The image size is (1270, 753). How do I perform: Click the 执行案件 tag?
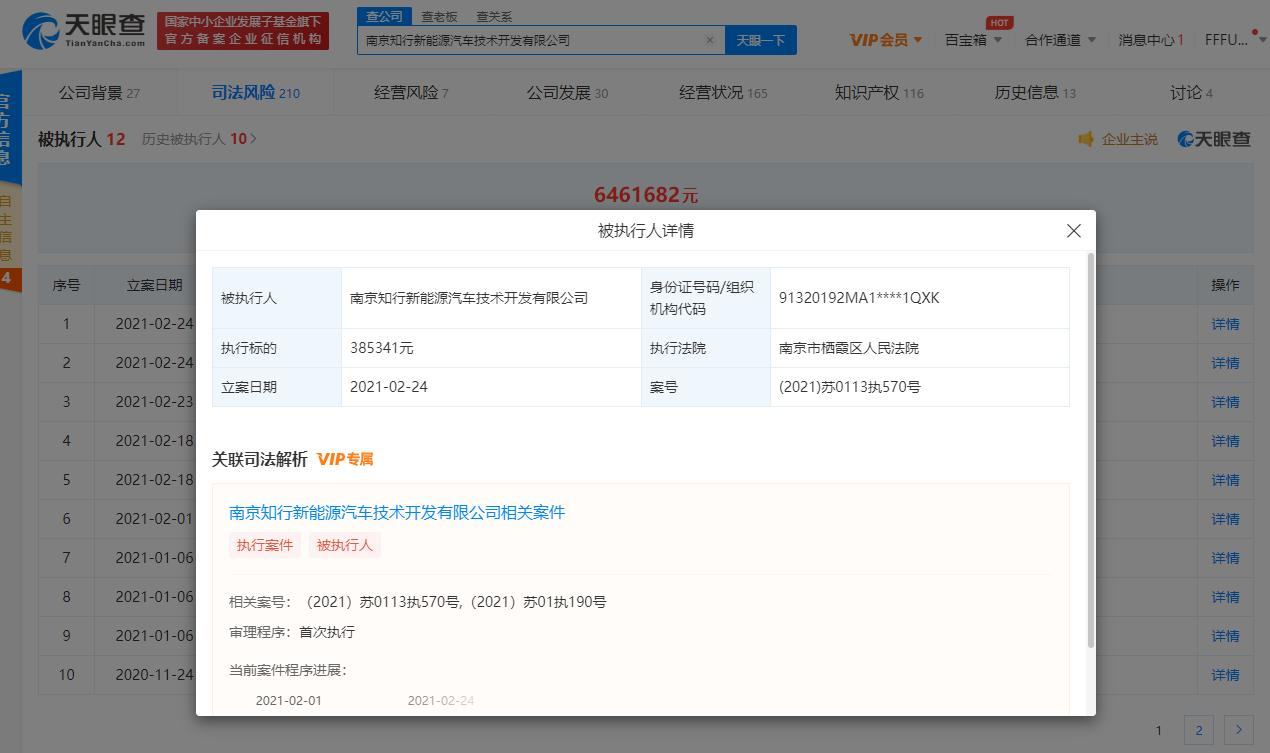(x=265, y=545)
